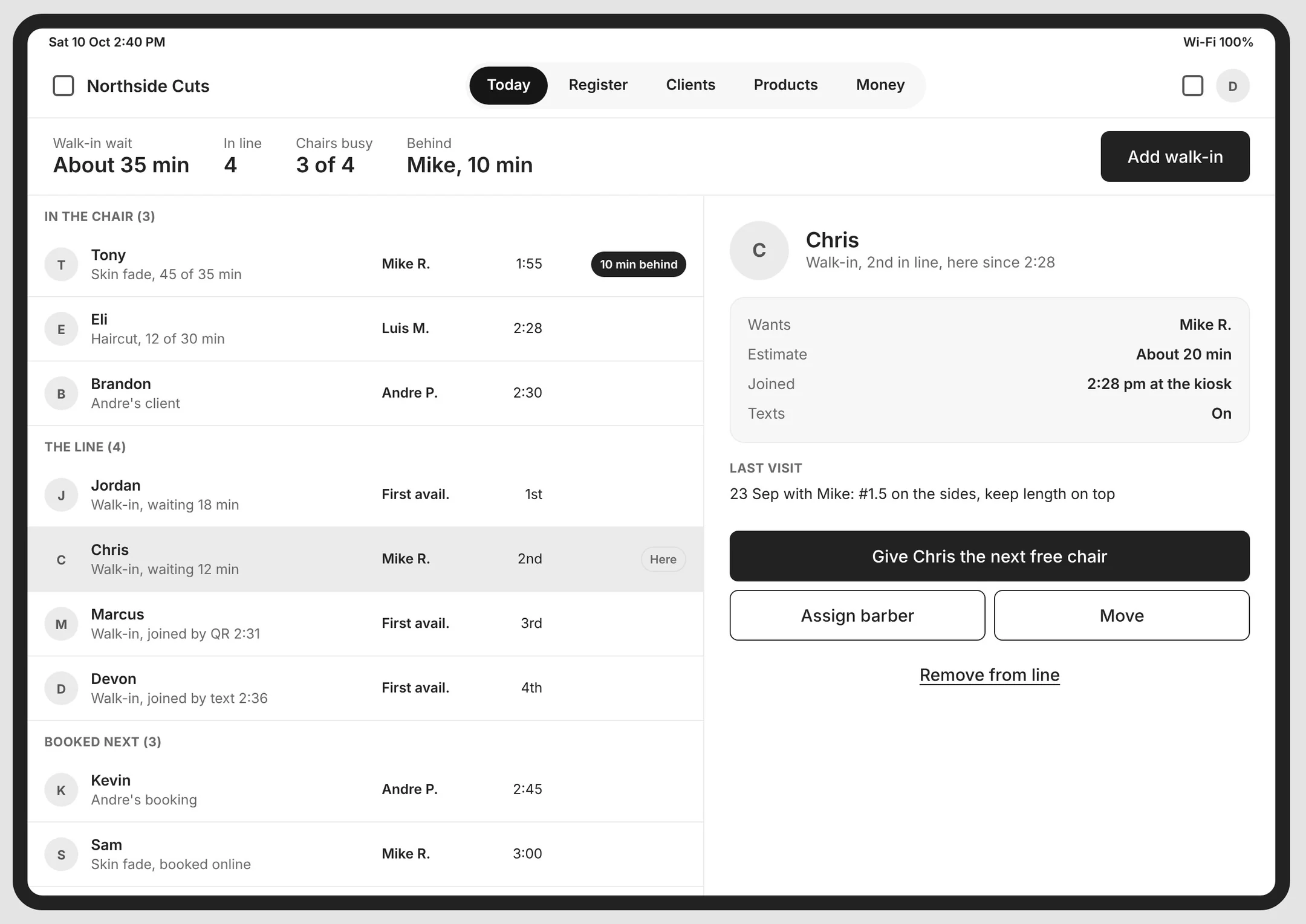The height and width of the screenshot is (924, 1306).
Task: Click the In line 4 stat
Action: click(242, 156)
